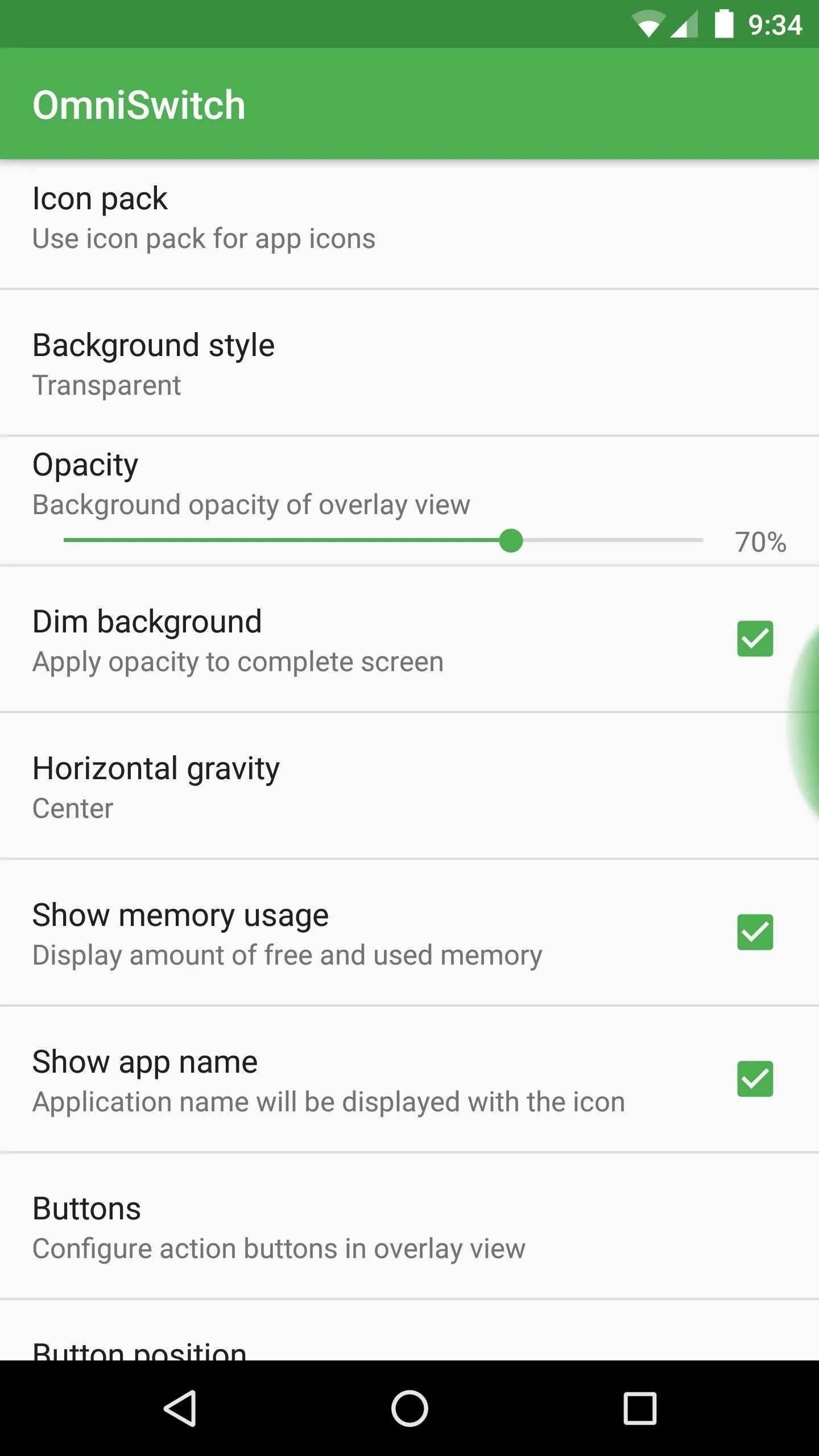Tap the Android back navigation icon
Image resolution: width=819 pixels, height=1456 pixels.
(180, 1408)
